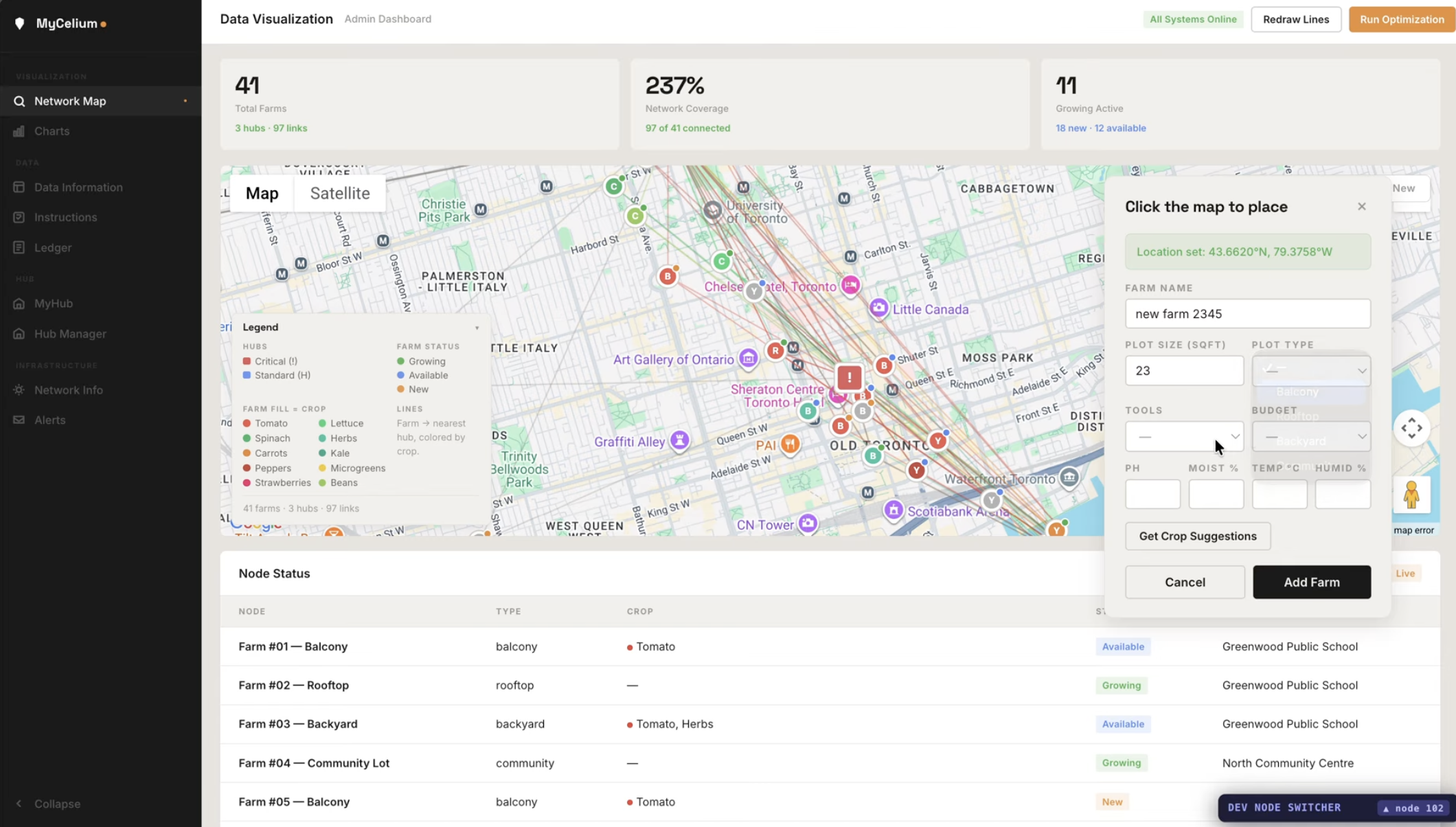Image resolution: width=1456 pixels, height=827 pixels.
Task: Open Data Information icon in sidebar
Action: coord(19,187)
